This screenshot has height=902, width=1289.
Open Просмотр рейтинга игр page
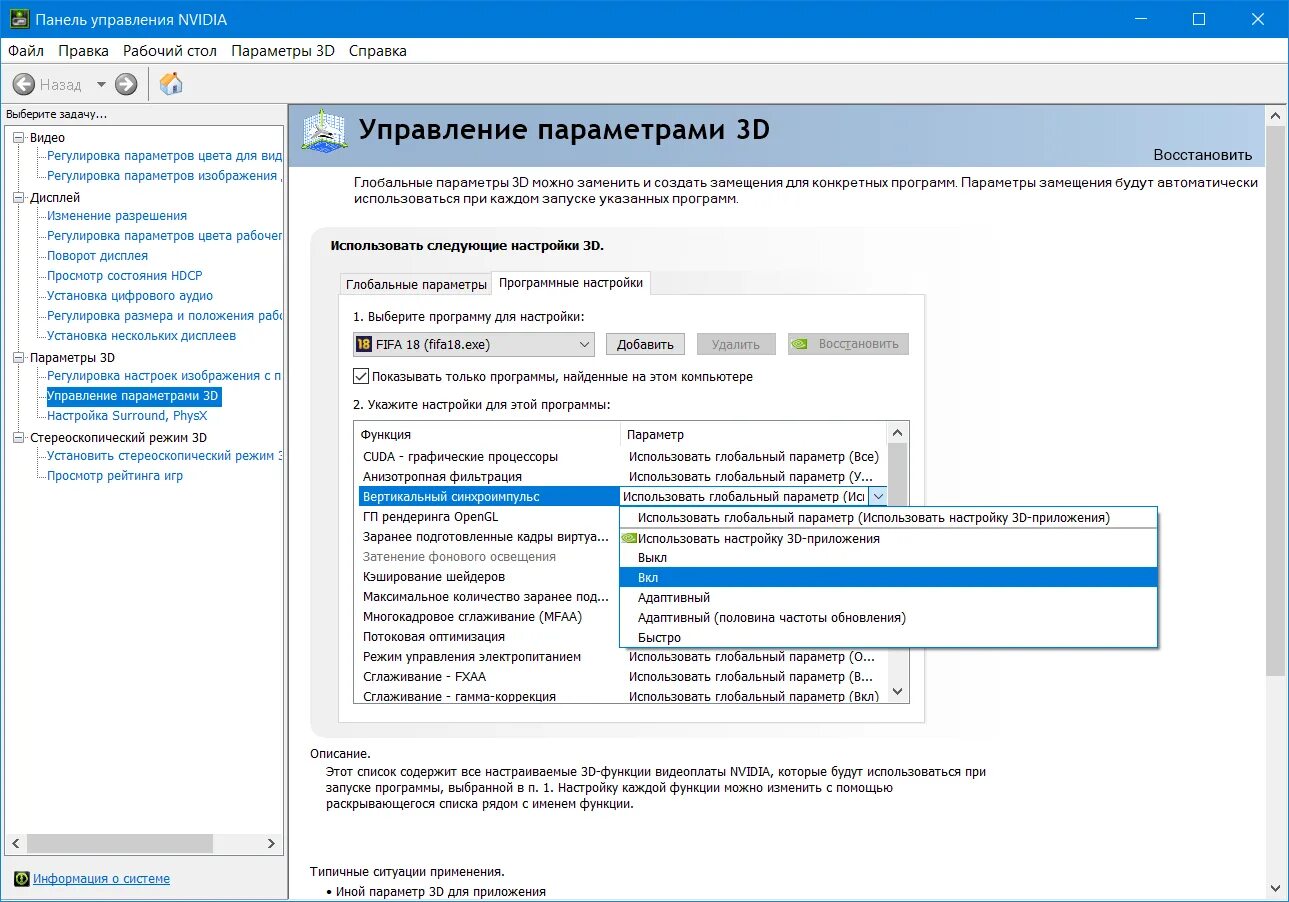pyautogui.click(x=115, y=476)
